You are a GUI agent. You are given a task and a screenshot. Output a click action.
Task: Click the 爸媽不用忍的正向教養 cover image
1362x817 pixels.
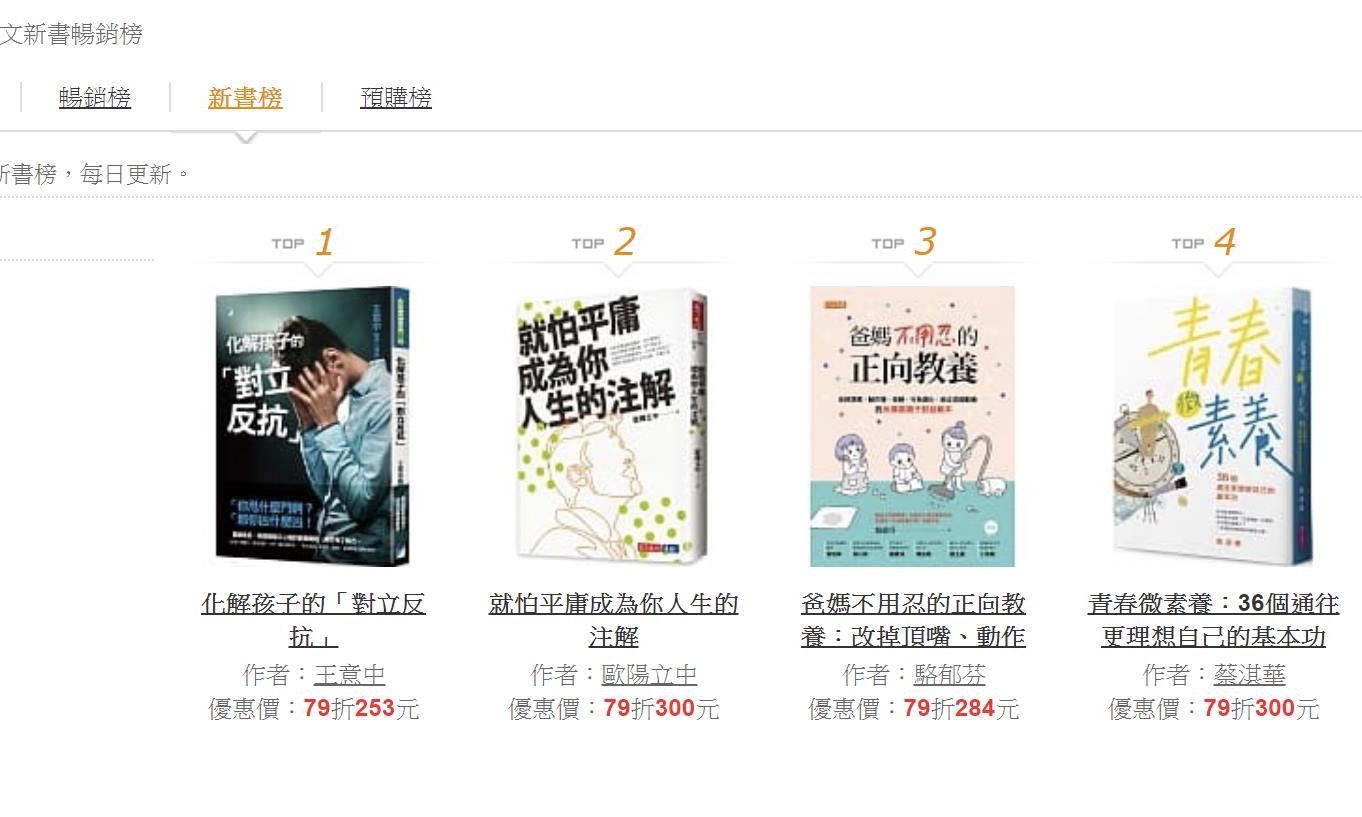point(913,427)
